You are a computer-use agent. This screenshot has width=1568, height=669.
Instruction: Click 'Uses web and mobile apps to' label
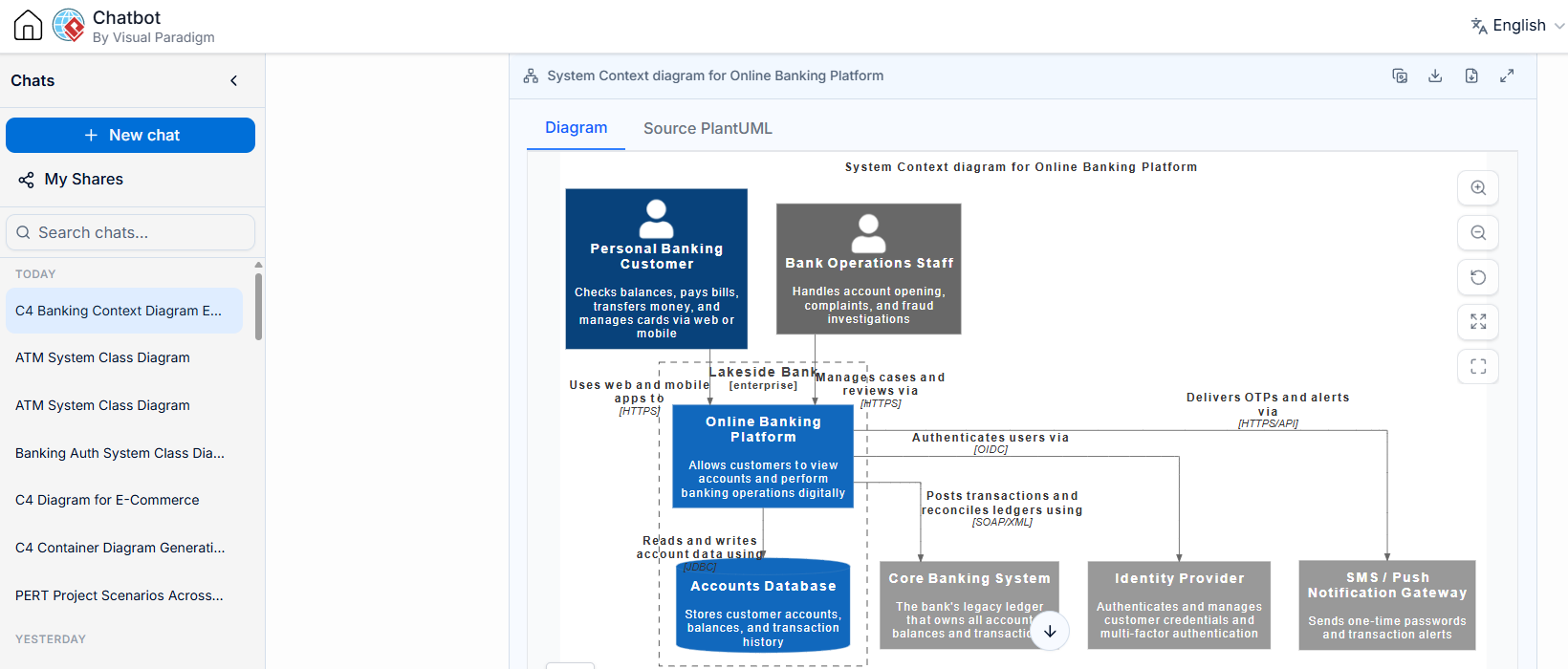click(x=640, y=392)
